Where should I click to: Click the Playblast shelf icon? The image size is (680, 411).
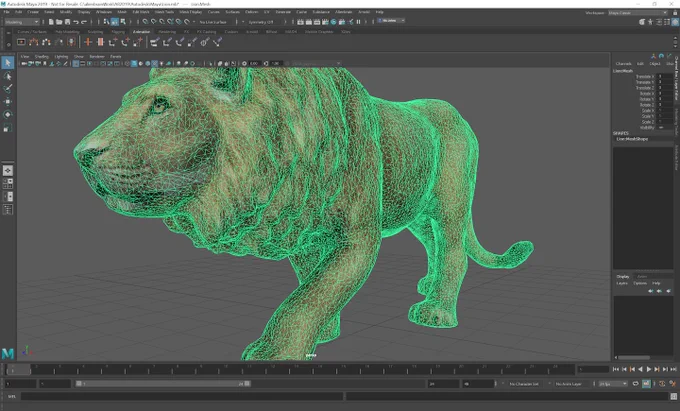[21, 42]
